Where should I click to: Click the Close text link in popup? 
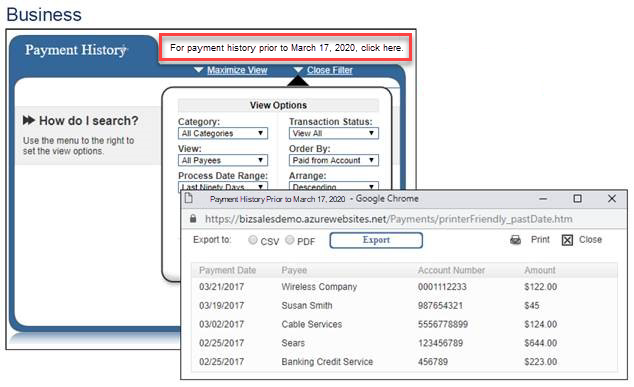click(x=590, y=239)
